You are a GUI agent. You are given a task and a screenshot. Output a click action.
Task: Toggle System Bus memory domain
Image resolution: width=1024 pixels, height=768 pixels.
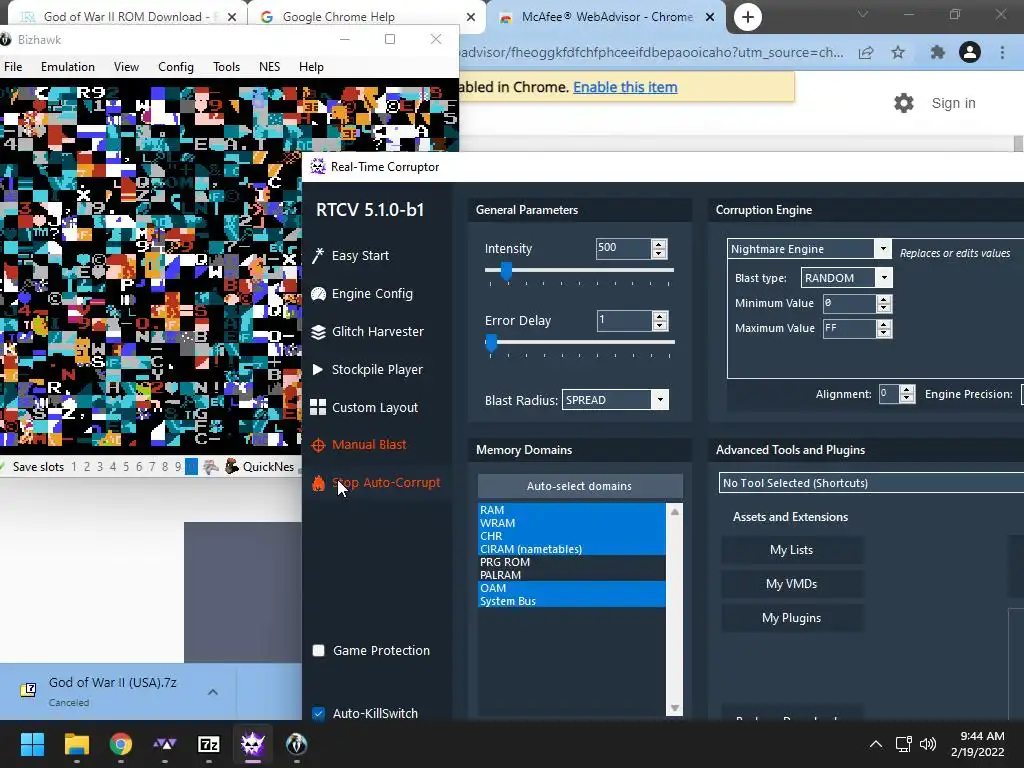(x=571, y=601)
